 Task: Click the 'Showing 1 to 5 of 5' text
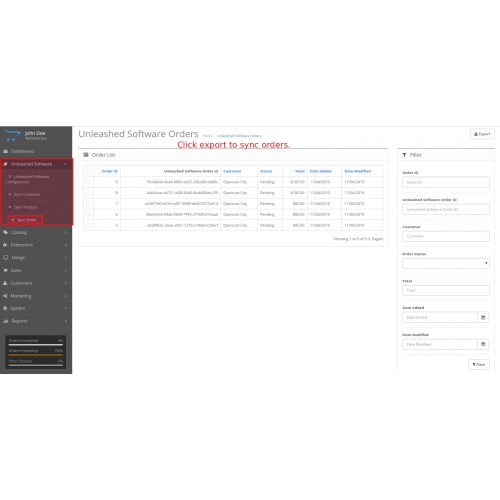pos(358,239)
